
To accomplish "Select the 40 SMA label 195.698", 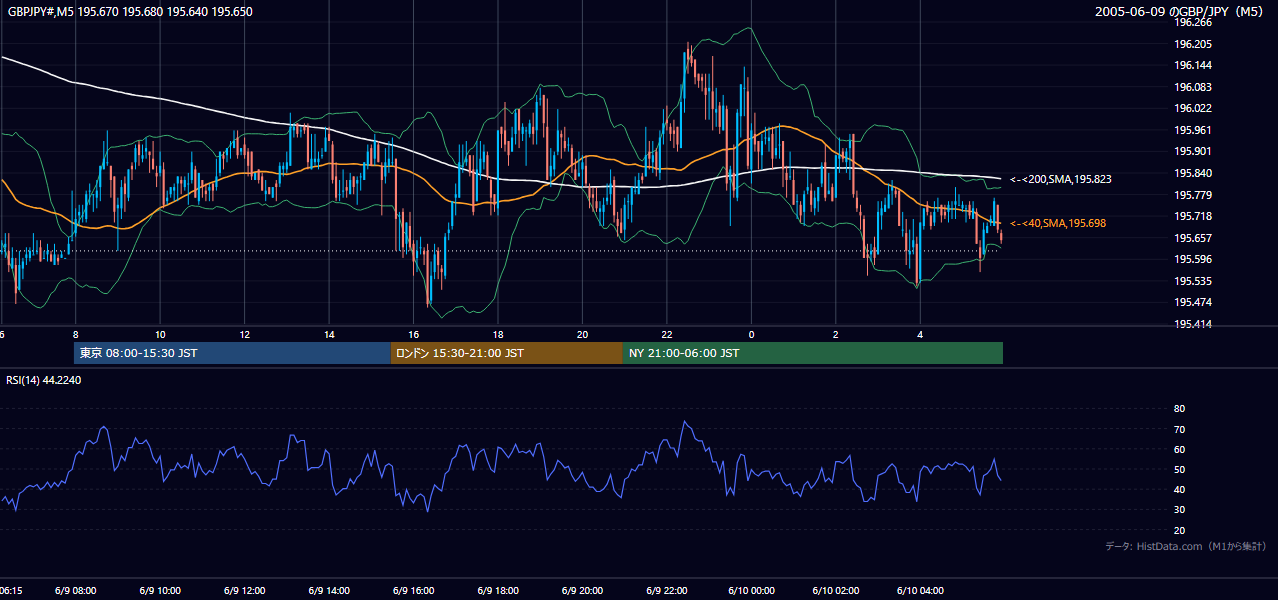I will coord(1058,223).
